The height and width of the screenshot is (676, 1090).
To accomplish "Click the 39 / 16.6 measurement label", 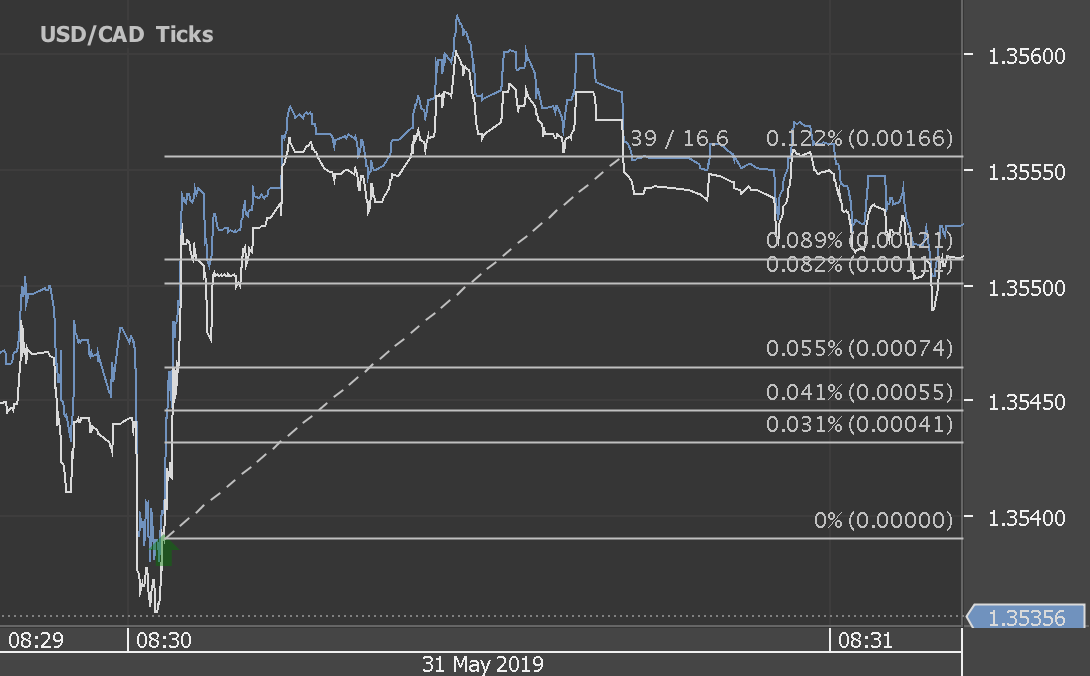I will (x=679, y=138).
